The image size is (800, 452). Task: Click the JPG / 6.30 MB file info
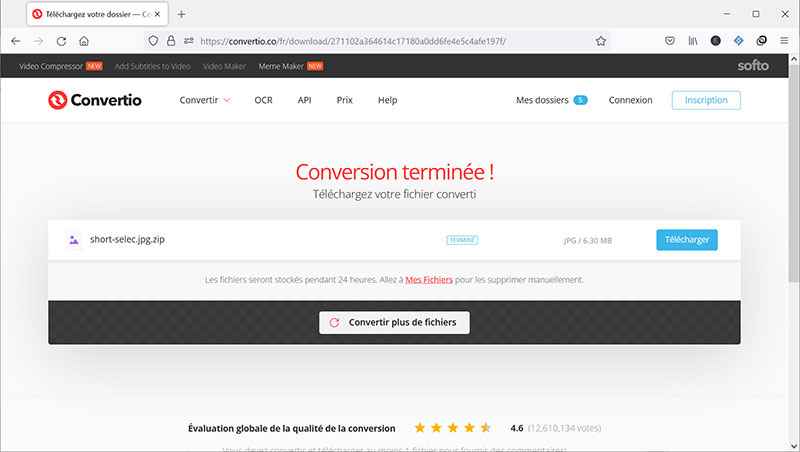tap(587, 240)
